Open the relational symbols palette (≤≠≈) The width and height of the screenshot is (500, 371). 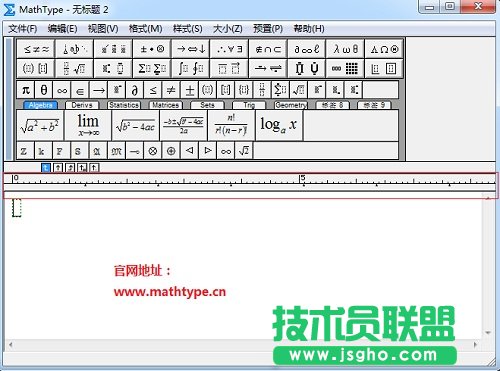[36, 49]
